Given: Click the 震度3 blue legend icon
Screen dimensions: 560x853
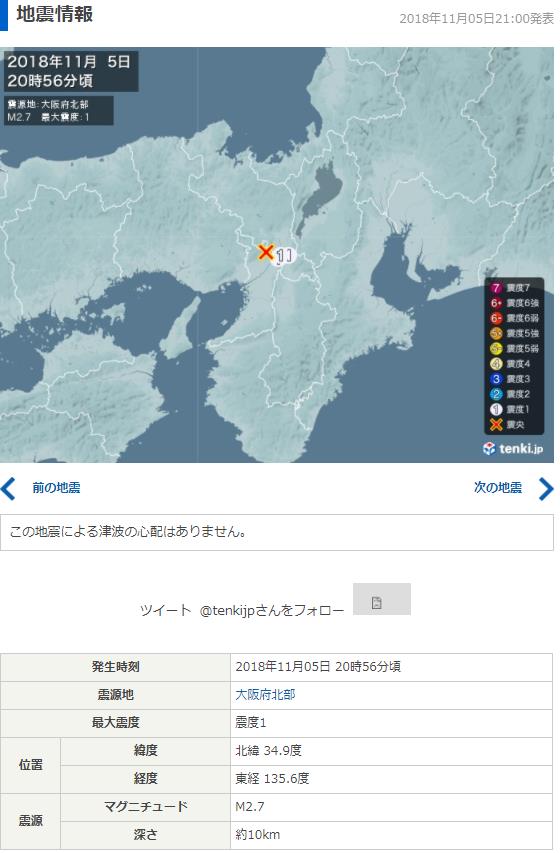Looking at the screenshot, I should pyautogui.click(x=496, y=379).
